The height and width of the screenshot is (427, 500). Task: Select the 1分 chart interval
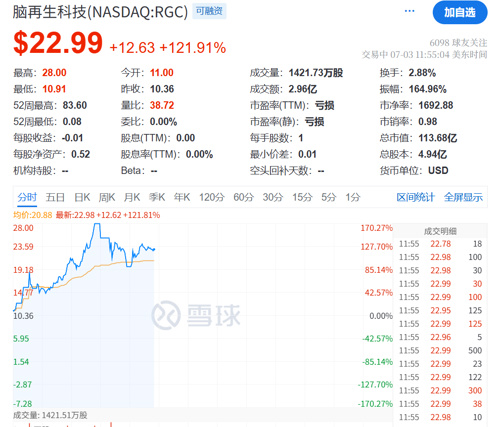click(x=353, y=197)
